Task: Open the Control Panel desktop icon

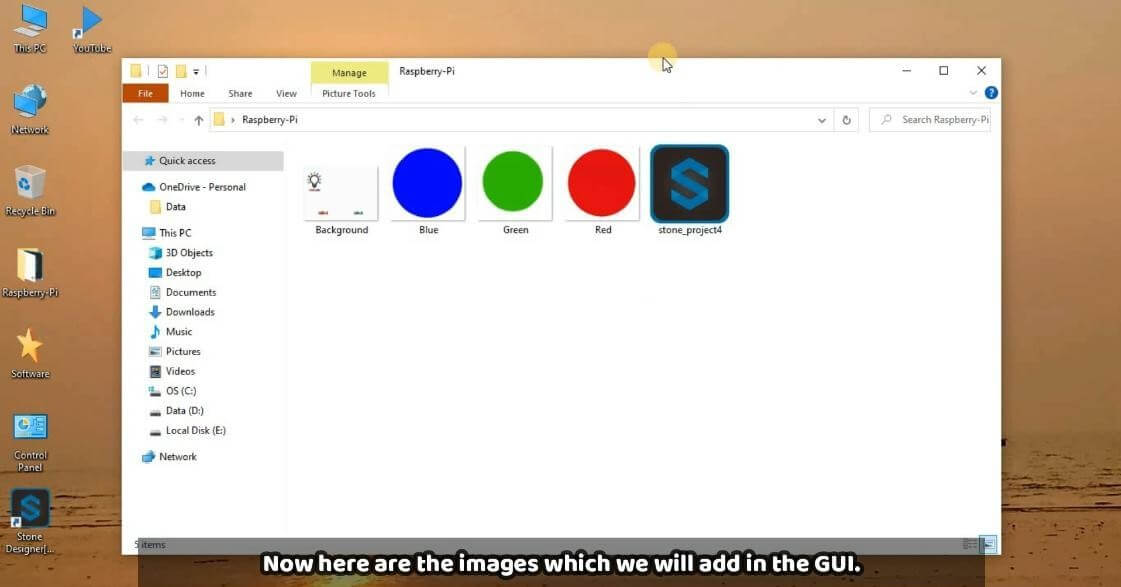Action: tap(30, 442)
